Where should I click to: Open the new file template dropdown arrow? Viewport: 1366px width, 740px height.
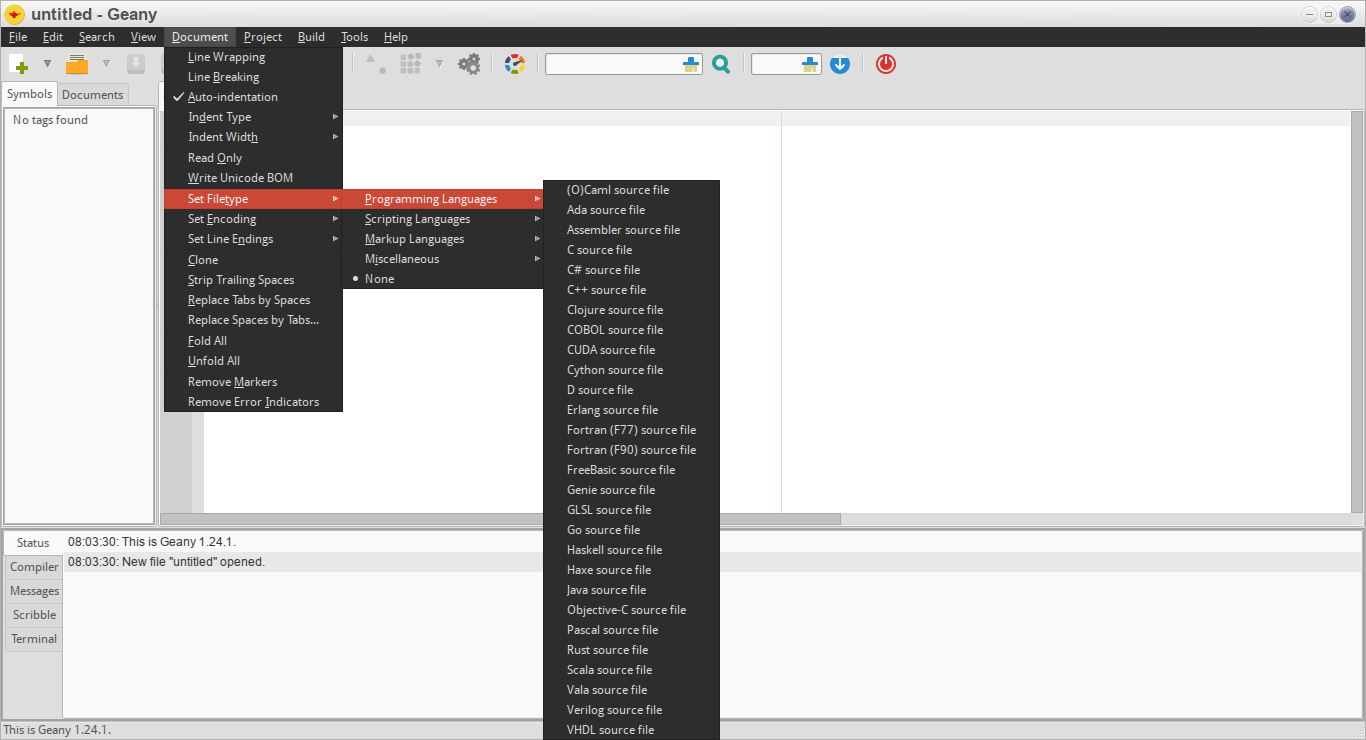click(47, 64)
